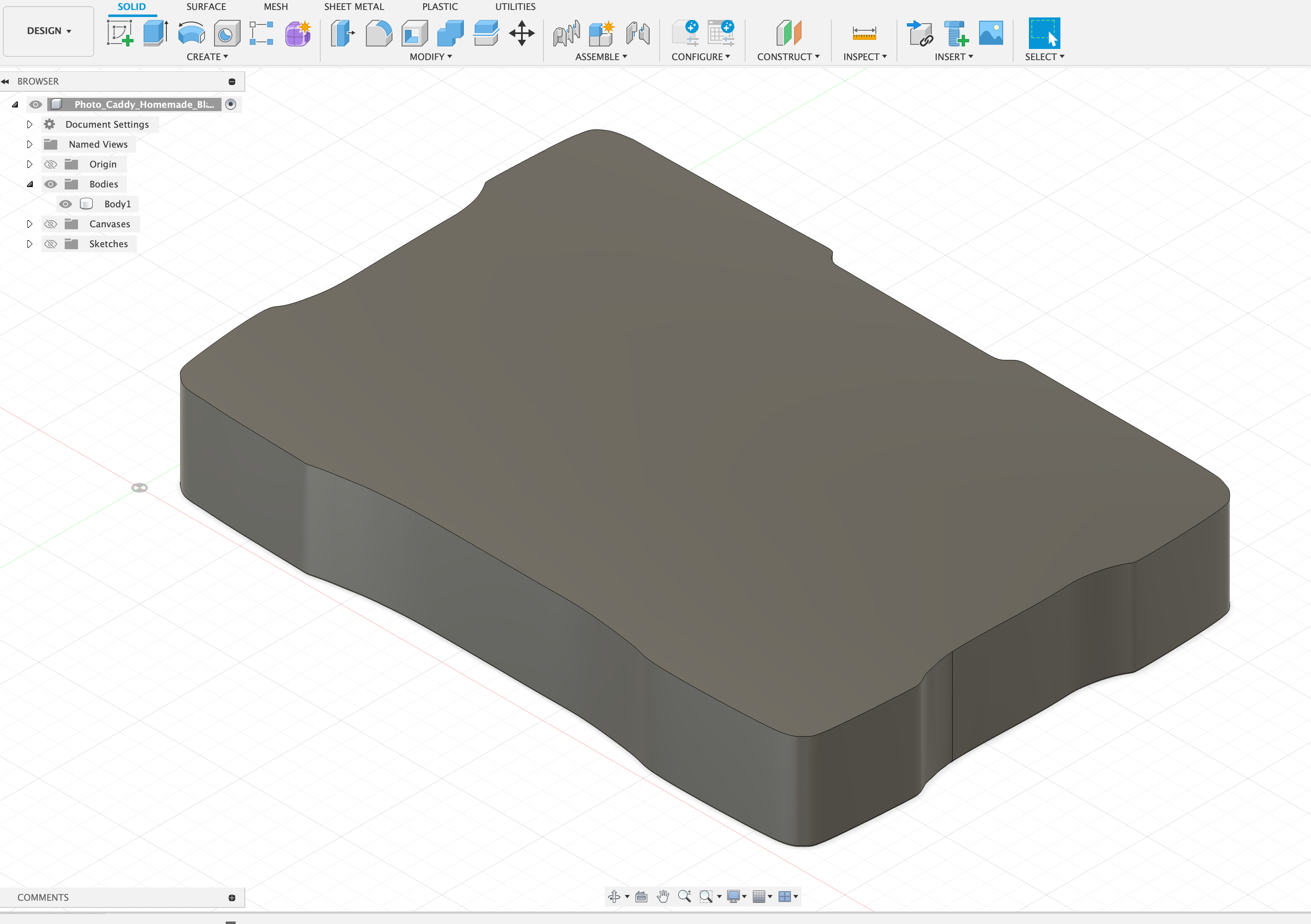The image size is (1311, 924).
Task: Toggle visibility of Origin folder
Action: pos(51,164)
